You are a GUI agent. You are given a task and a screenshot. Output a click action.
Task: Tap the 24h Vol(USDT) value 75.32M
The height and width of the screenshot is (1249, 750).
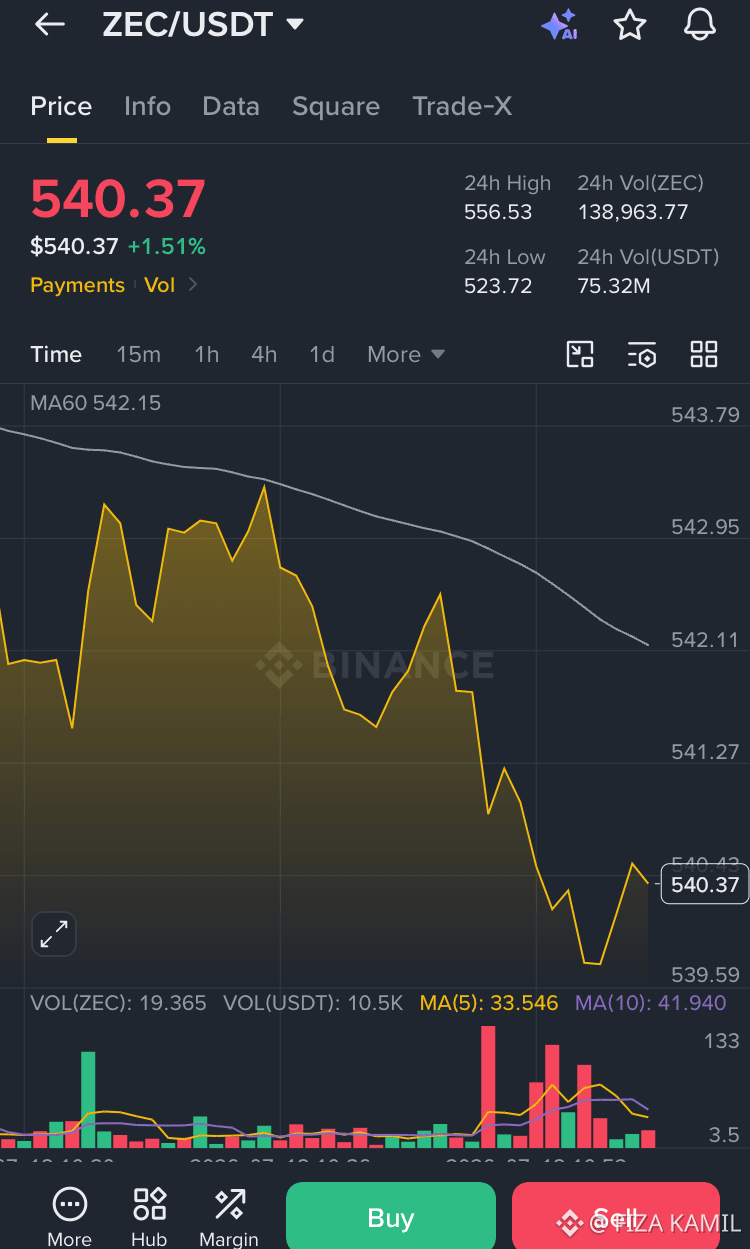pos(614,286)
